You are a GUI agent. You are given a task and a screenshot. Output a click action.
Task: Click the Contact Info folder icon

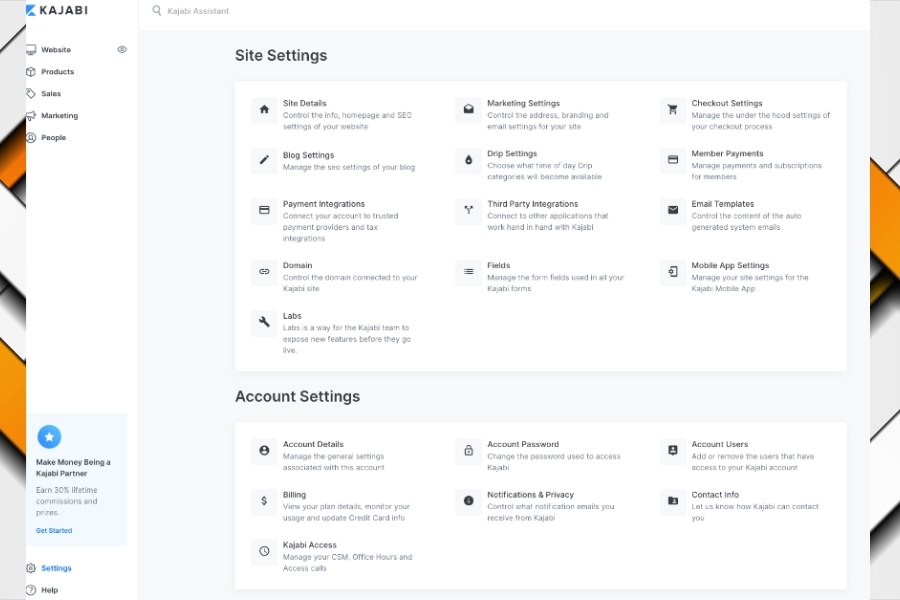[x=673, y=501]
